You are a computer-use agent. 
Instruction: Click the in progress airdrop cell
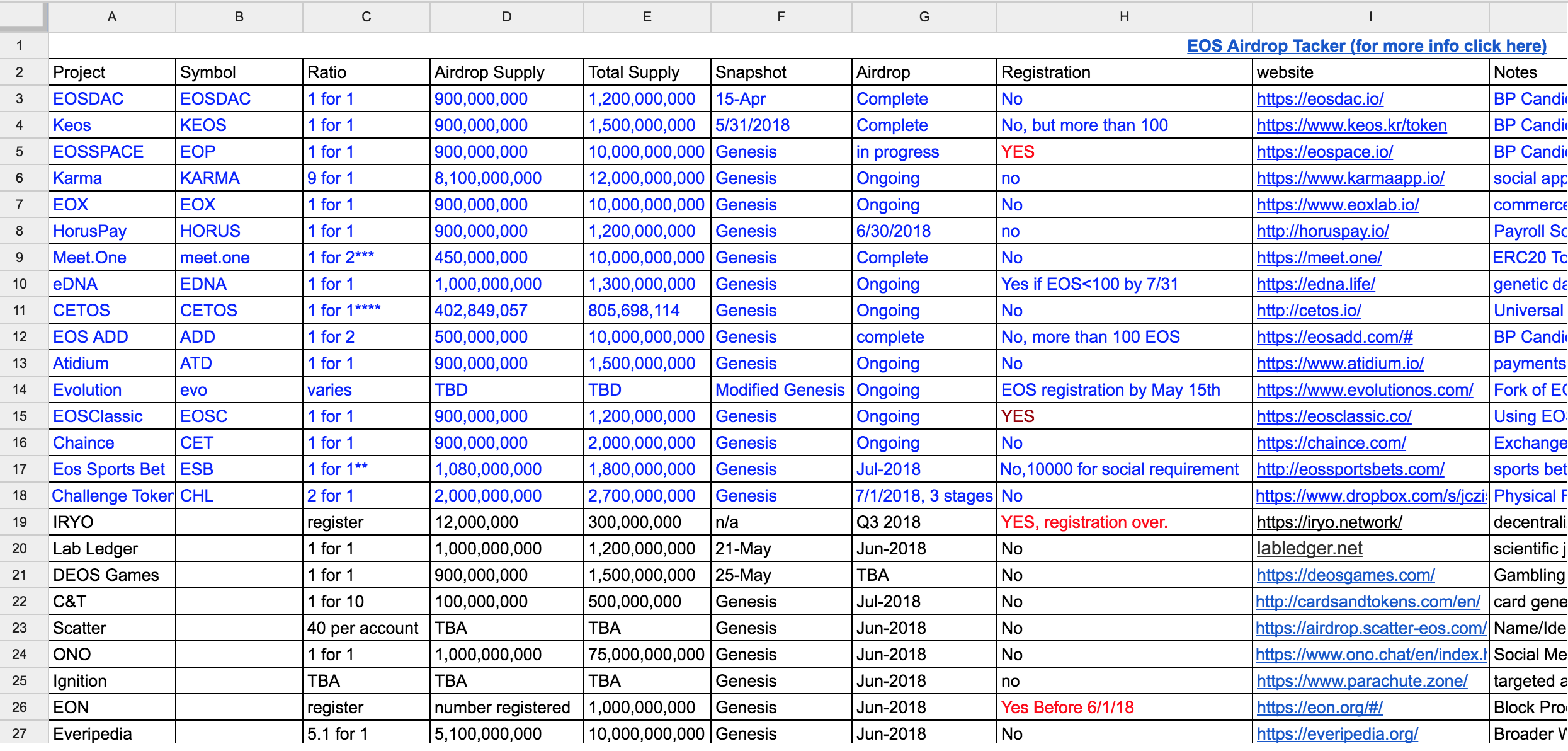(924, 152)
